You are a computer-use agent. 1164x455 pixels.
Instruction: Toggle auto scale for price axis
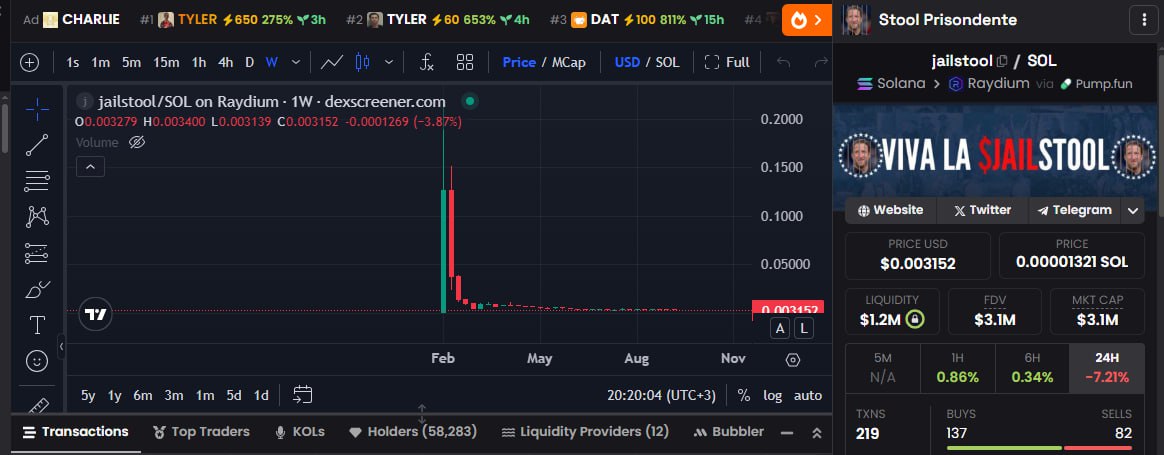click(x=808, y=396)
